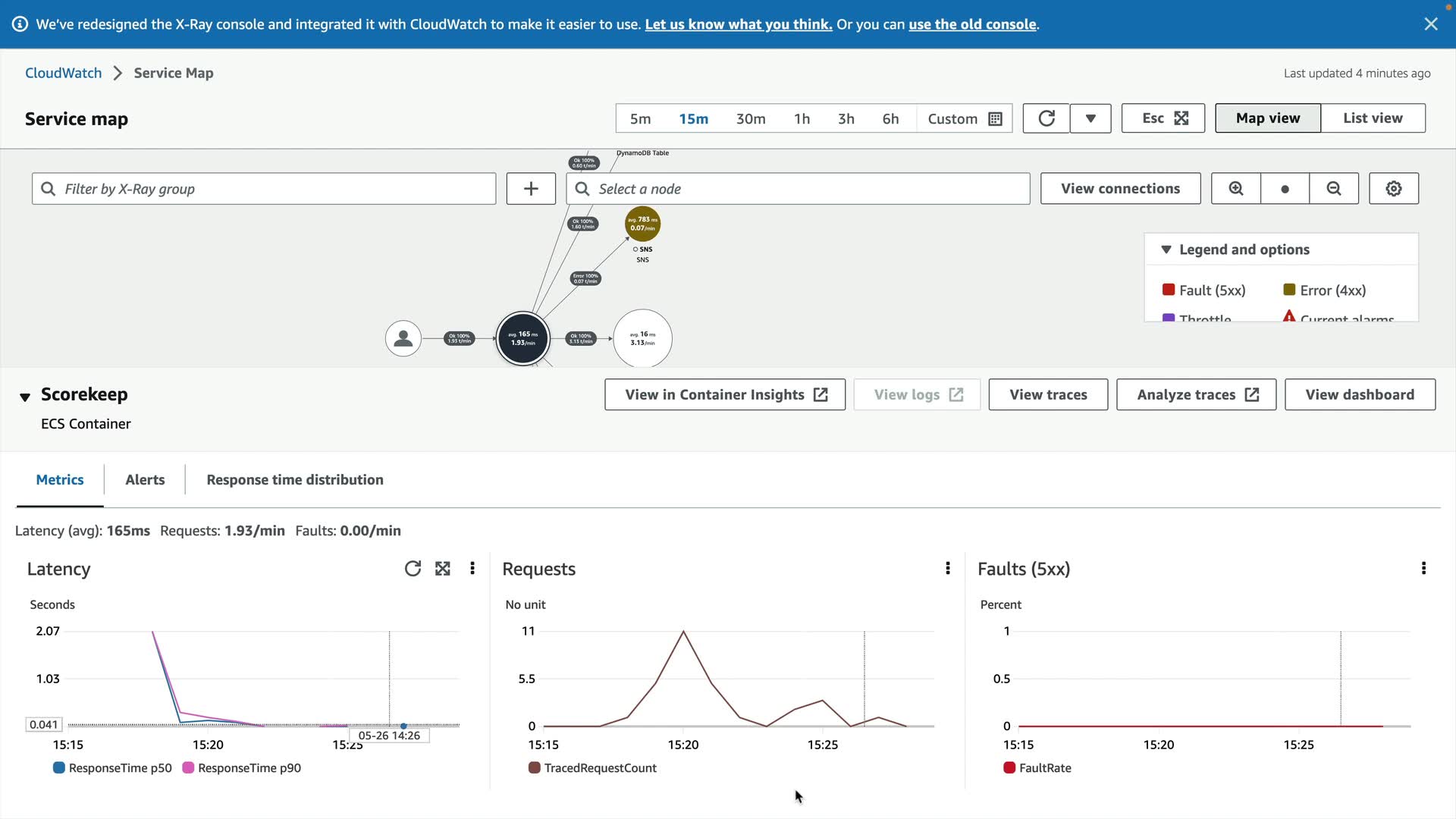The width and height of the screenshot is (1456, 819).
Task: Enlarge the Latency chart to fullscreen
Action: (x=443, y=569)
